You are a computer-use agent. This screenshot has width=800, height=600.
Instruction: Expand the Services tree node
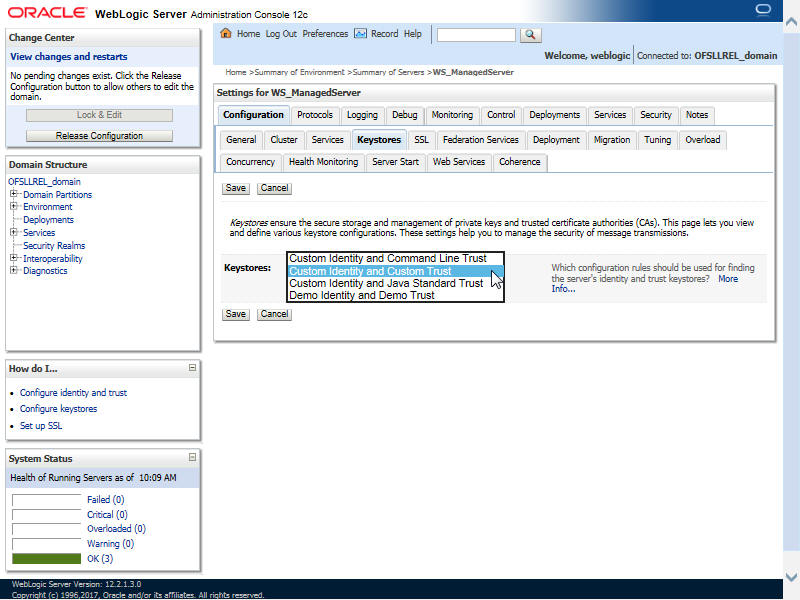tap(14, 232)
